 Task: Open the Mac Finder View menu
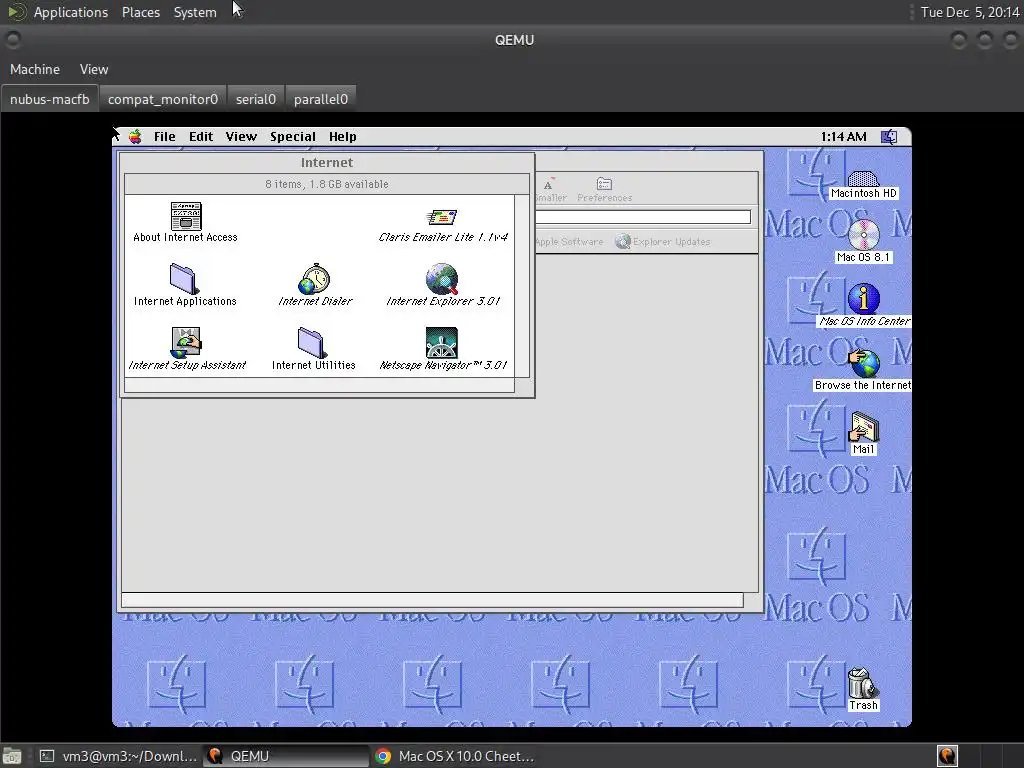(x=241, y=136)
